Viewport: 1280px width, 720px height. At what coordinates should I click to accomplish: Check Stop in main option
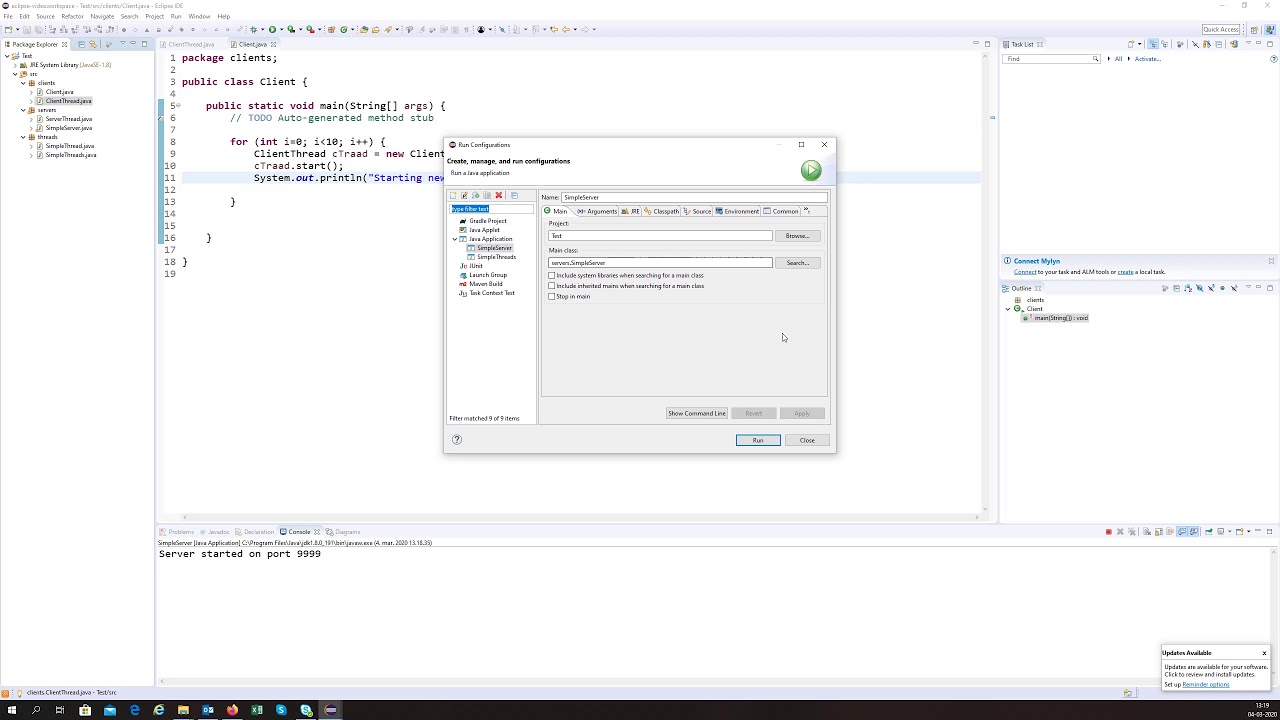click(551, 296)
